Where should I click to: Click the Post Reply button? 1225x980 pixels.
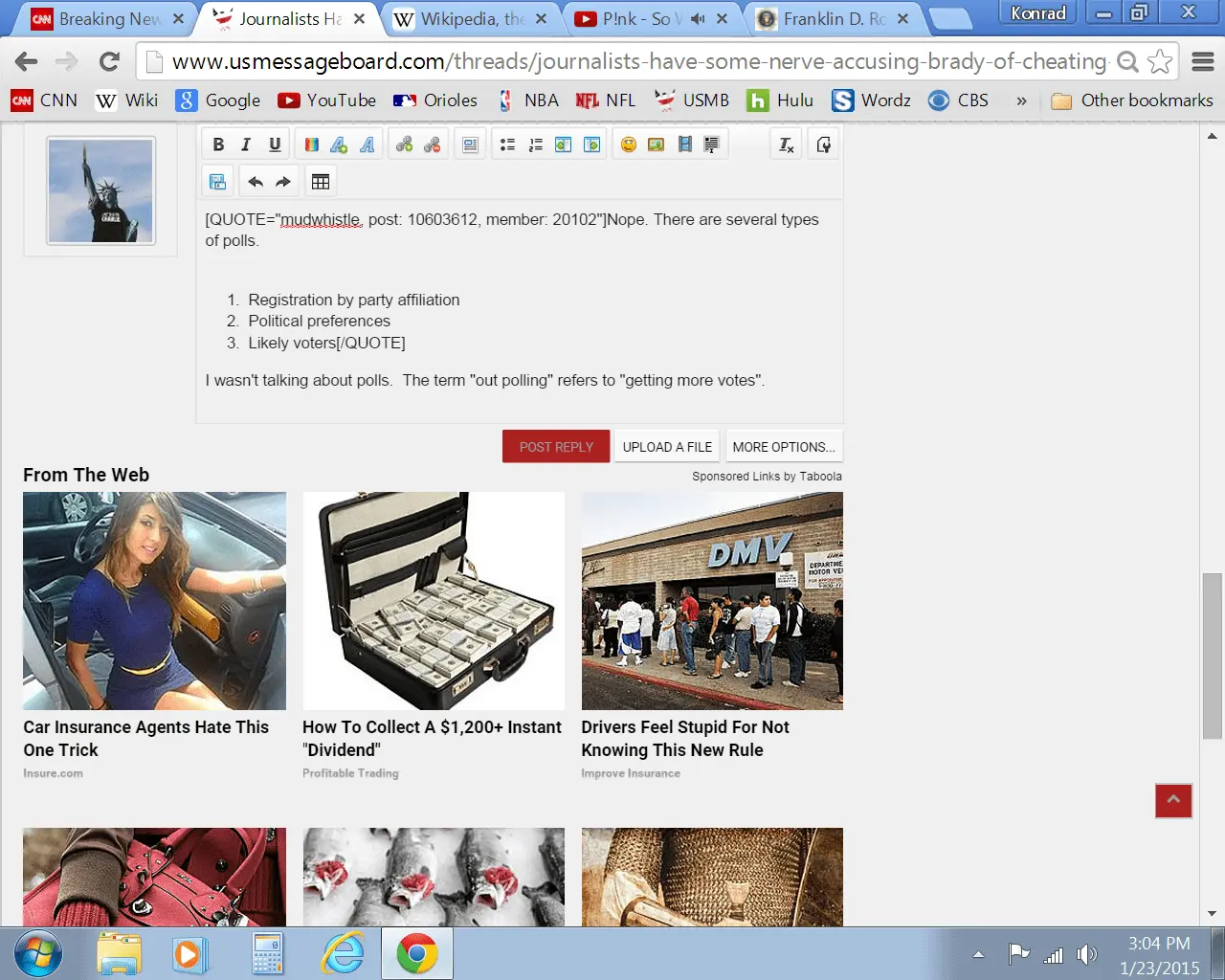coord(556,447)
